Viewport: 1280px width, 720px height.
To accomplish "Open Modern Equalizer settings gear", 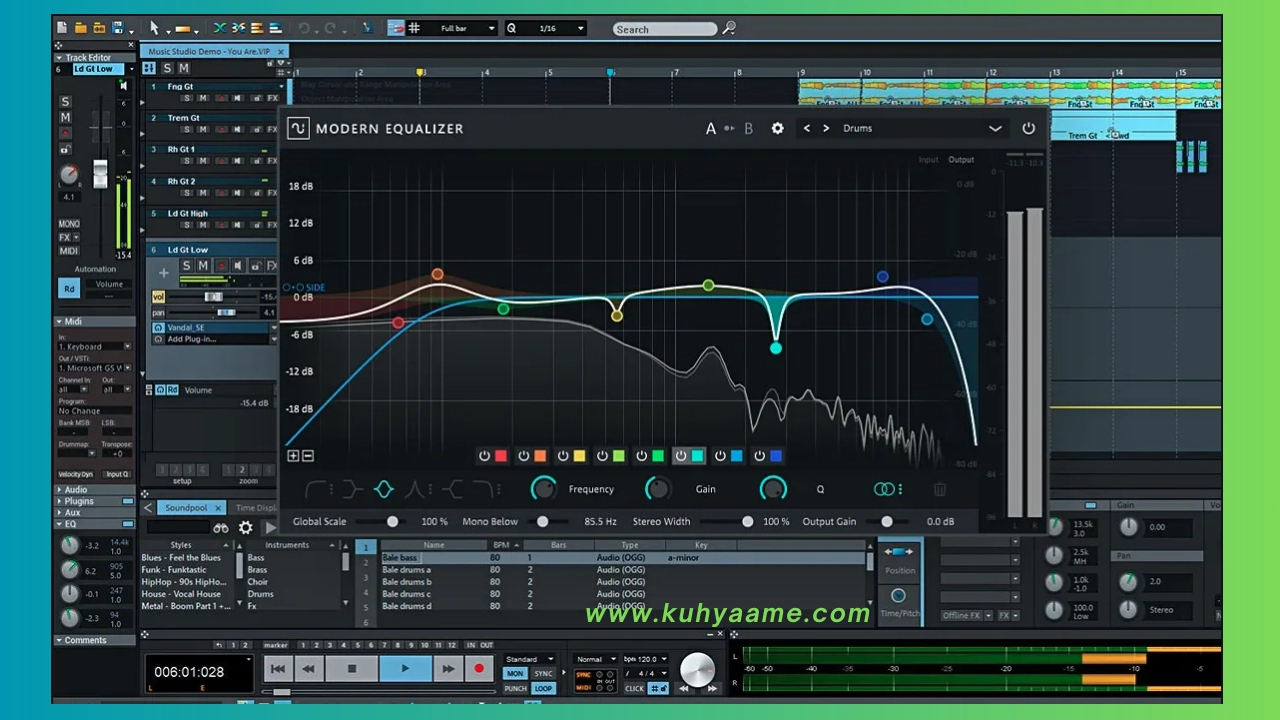I will 777,128.
